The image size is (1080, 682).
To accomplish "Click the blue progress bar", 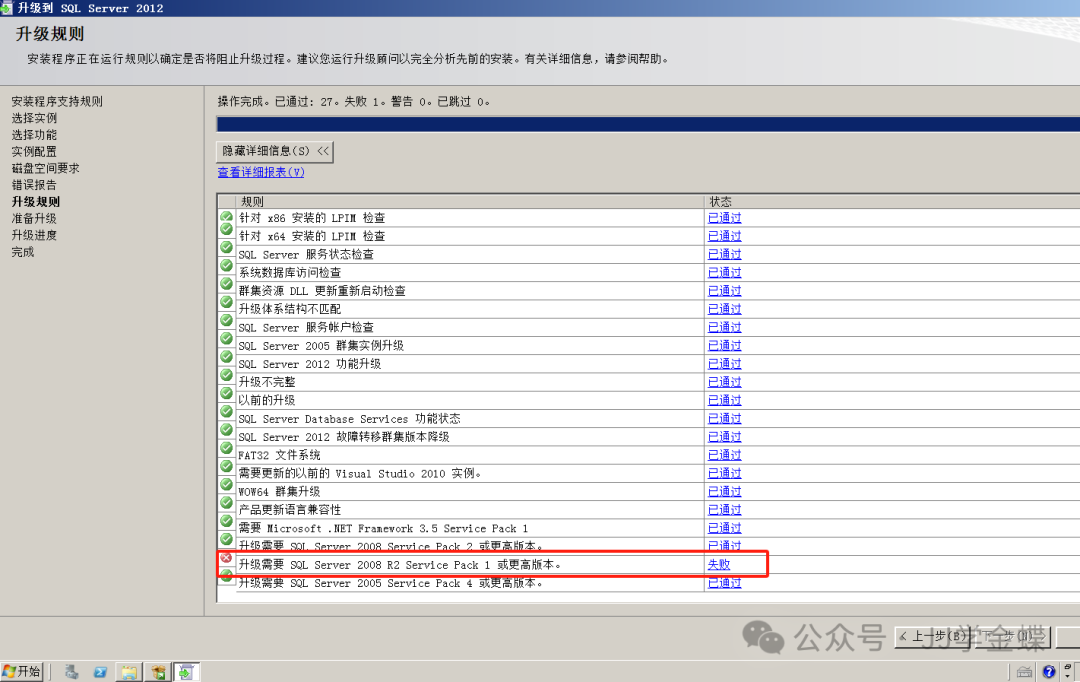I will tap(648, 124).
